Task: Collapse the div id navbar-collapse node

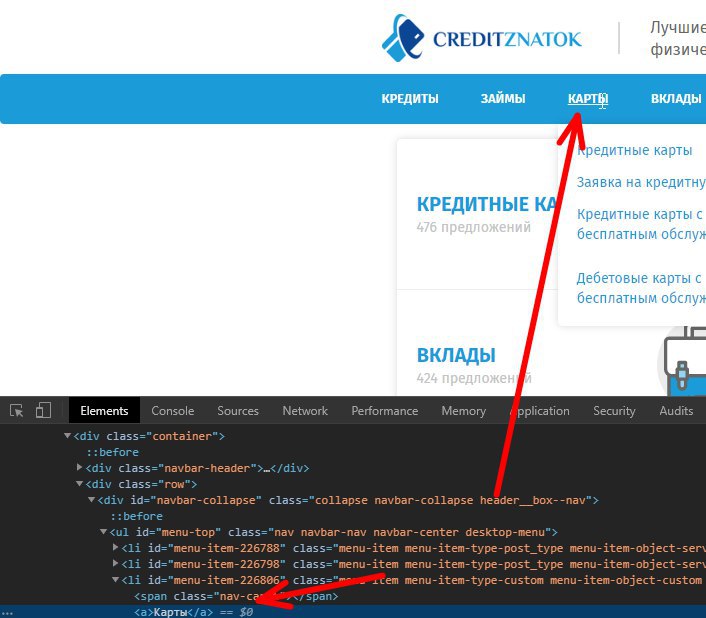Action: click(91, 500)
